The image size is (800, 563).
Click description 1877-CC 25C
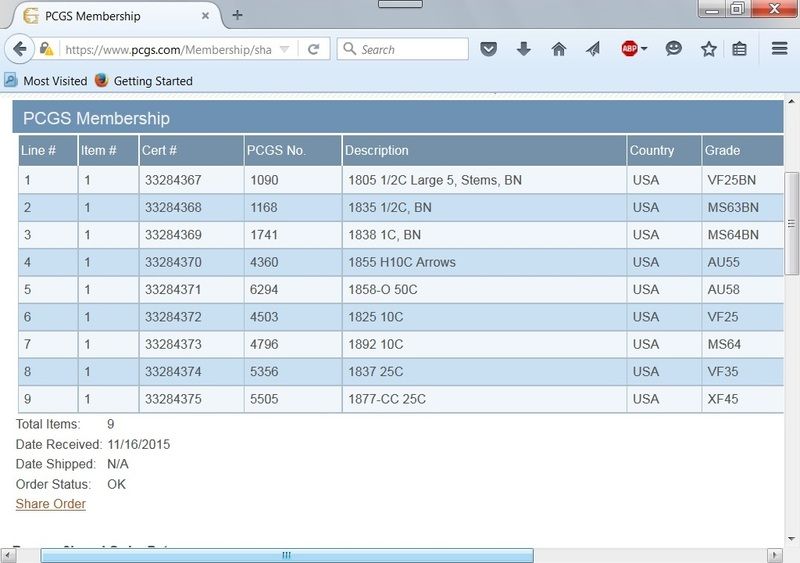387,399
